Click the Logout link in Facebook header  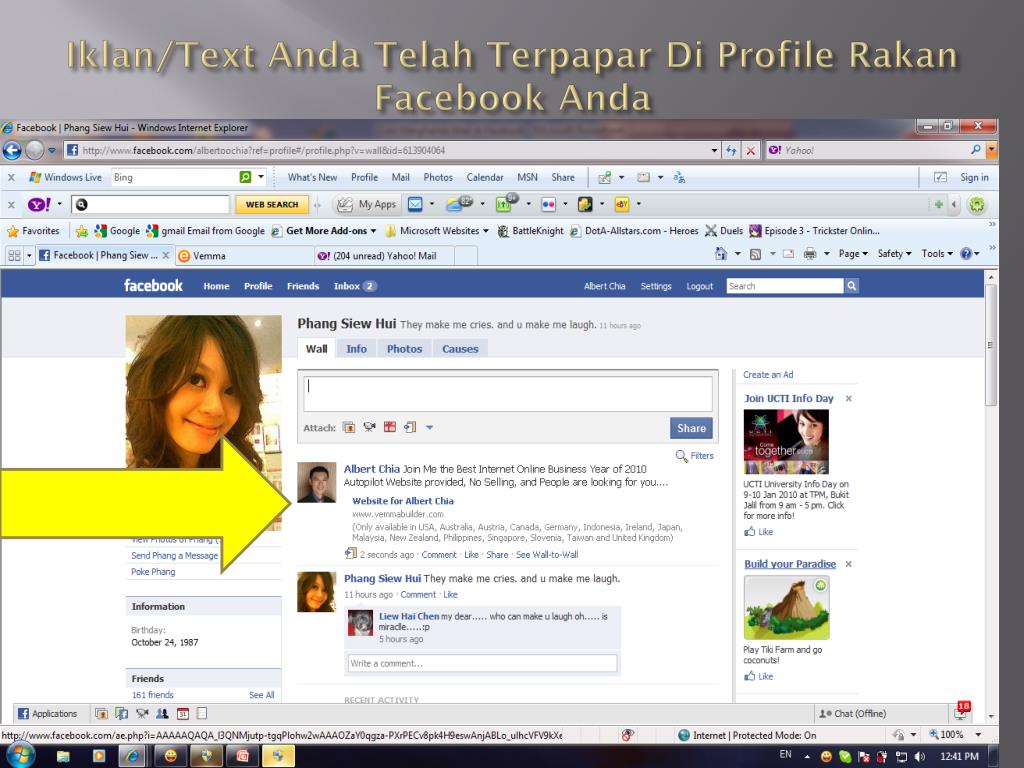699,286
